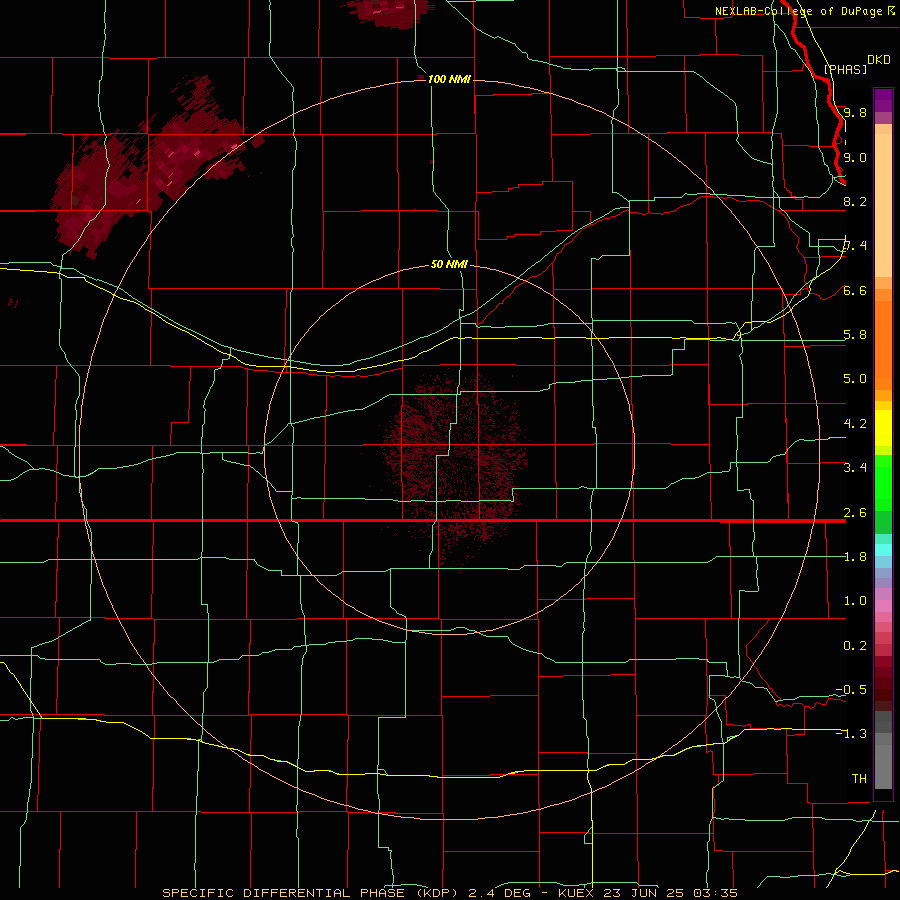Click the small echo at the top edge
The height and width of the screenshot is (900, 900).
pos(388,12)
